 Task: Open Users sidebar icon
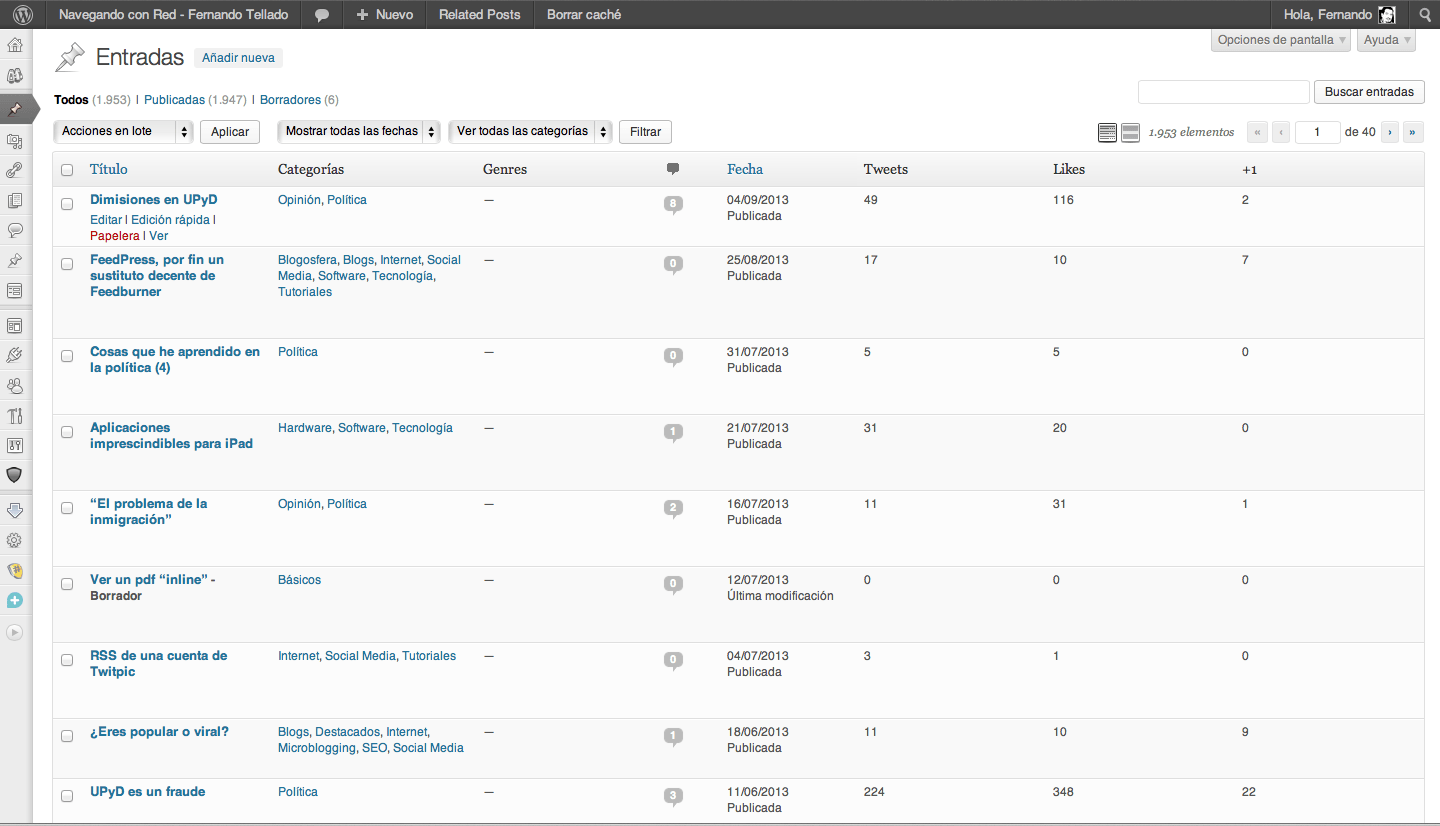coord(15,385)
